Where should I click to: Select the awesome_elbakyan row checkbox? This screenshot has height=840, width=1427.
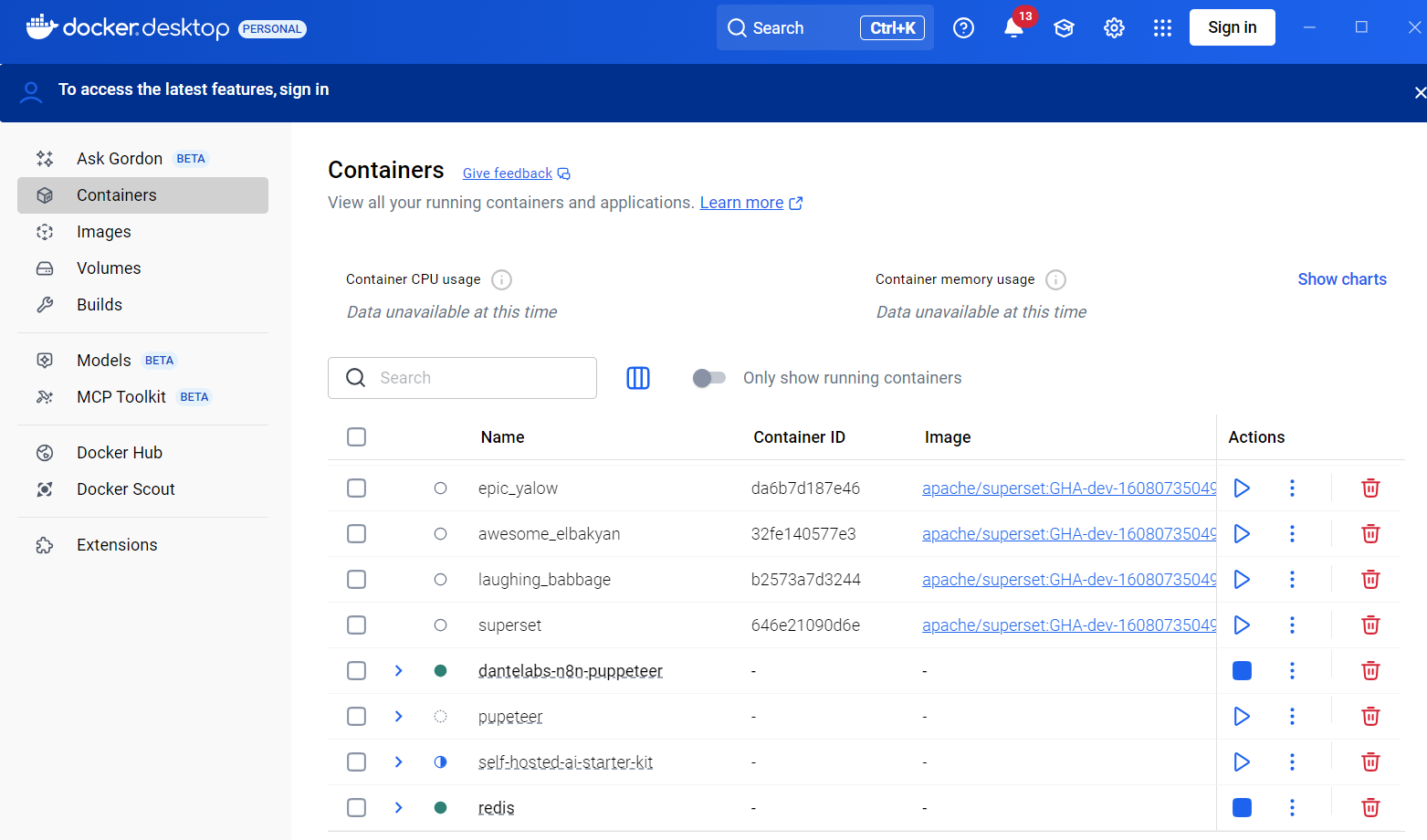point(357,534)
